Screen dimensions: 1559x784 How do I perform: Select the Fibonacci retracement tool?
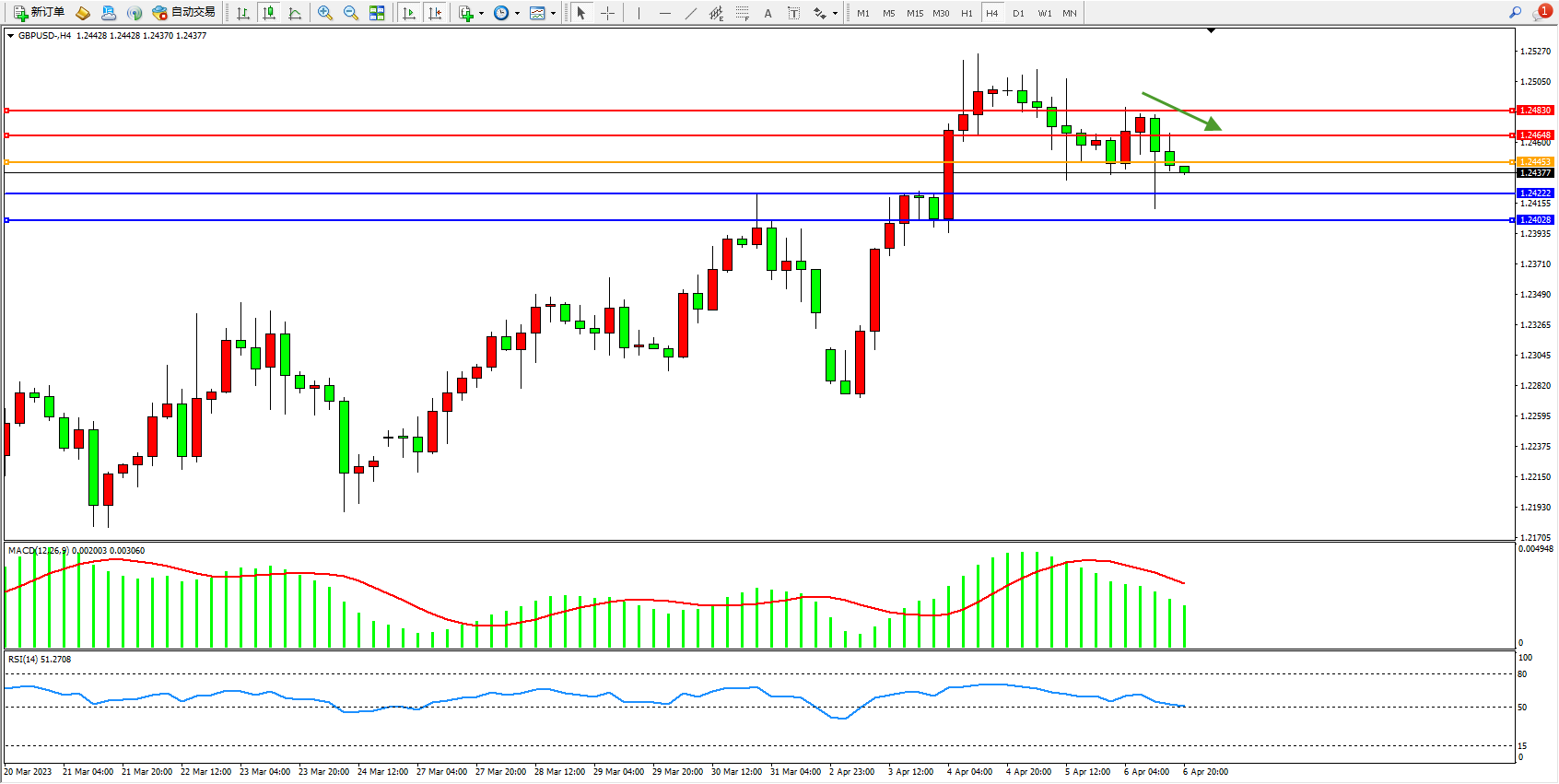pyautogui.click(x=742, y=13)
